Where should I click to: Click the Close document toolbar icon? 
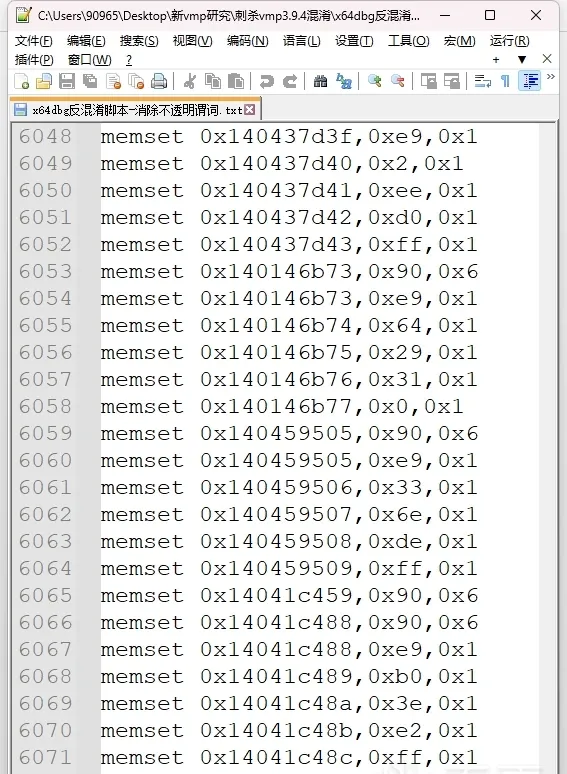pos(113,81)
